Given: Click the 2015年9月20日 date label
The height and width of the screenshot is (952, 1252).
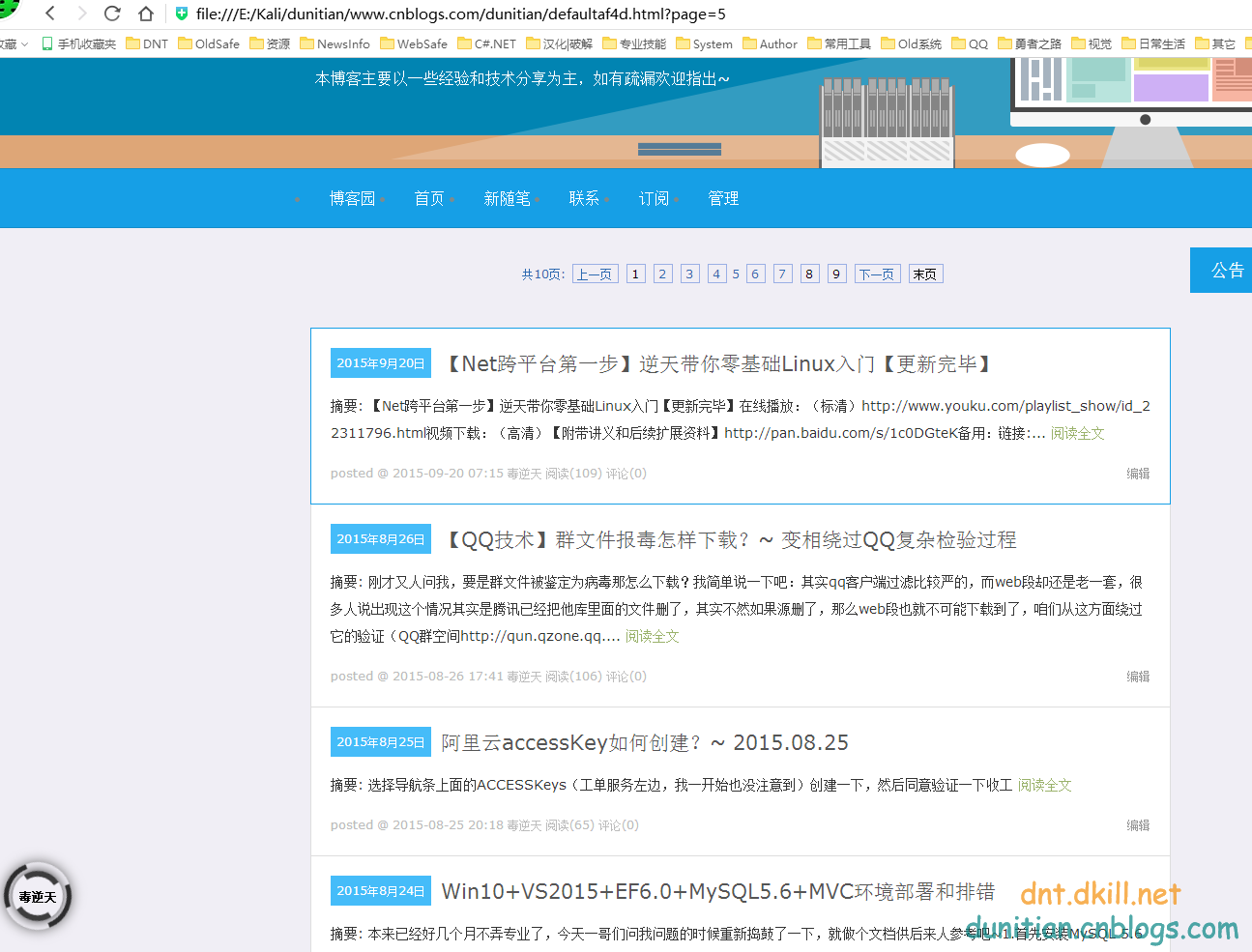Looking at the screenshot, I should [x=381, y=363].
